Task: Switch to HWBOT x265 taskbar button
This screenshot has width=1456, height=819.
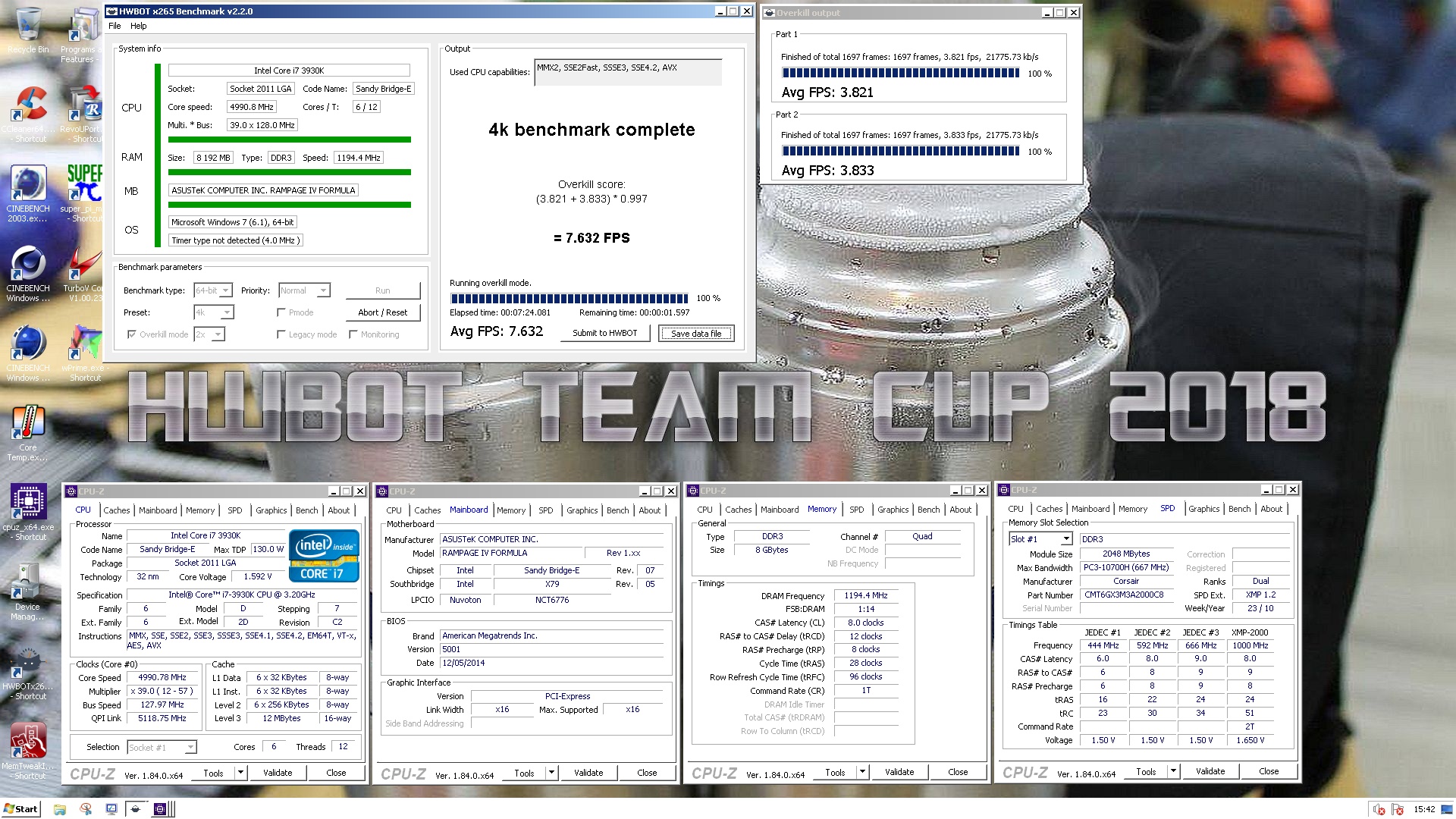Action: pos(136,809)
